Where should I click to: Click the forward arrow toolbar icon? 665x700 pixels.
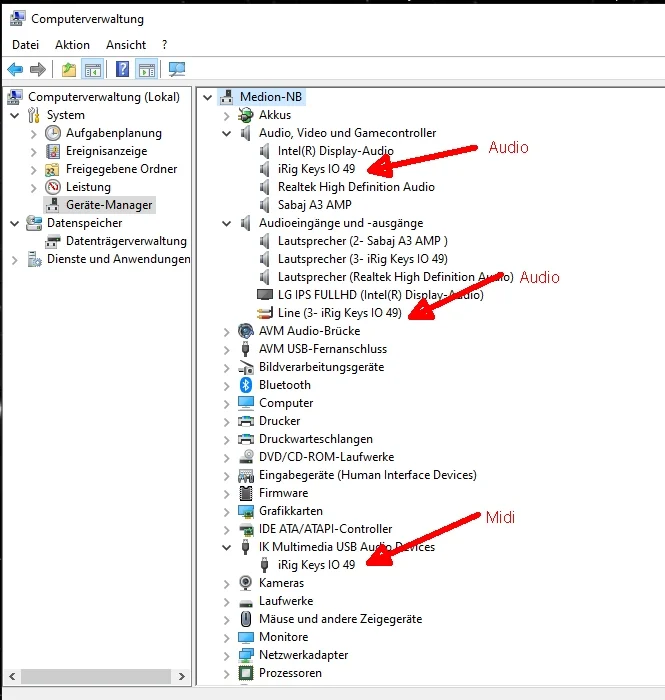pyautogui.click(x=38, y=69)
